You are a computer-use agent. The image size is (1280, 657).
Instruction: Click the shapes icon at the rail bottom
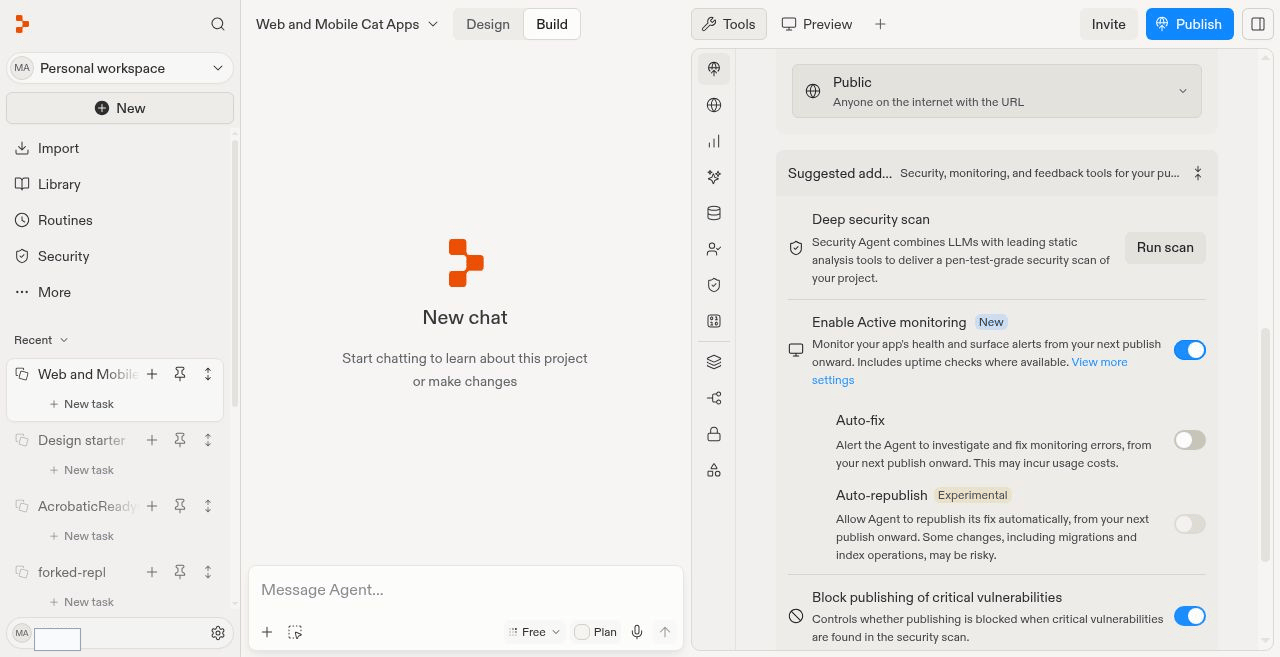pos(714,470)
